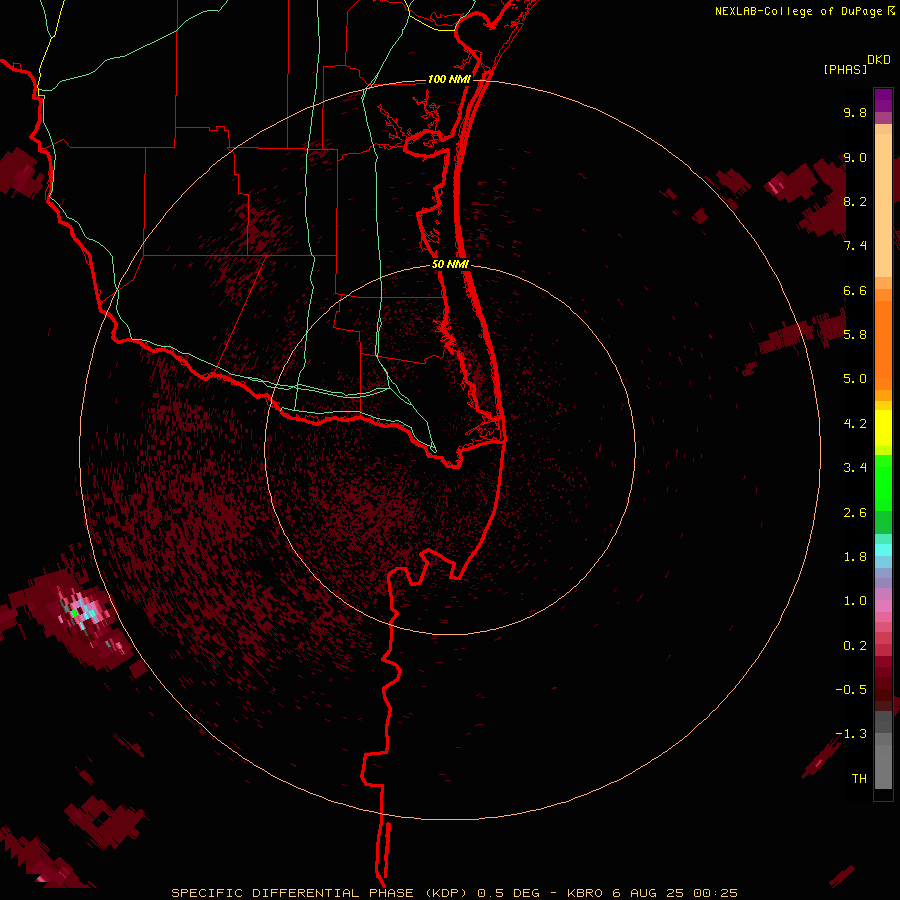
Task: Click the 2.6 scale value
Action: 855,513
